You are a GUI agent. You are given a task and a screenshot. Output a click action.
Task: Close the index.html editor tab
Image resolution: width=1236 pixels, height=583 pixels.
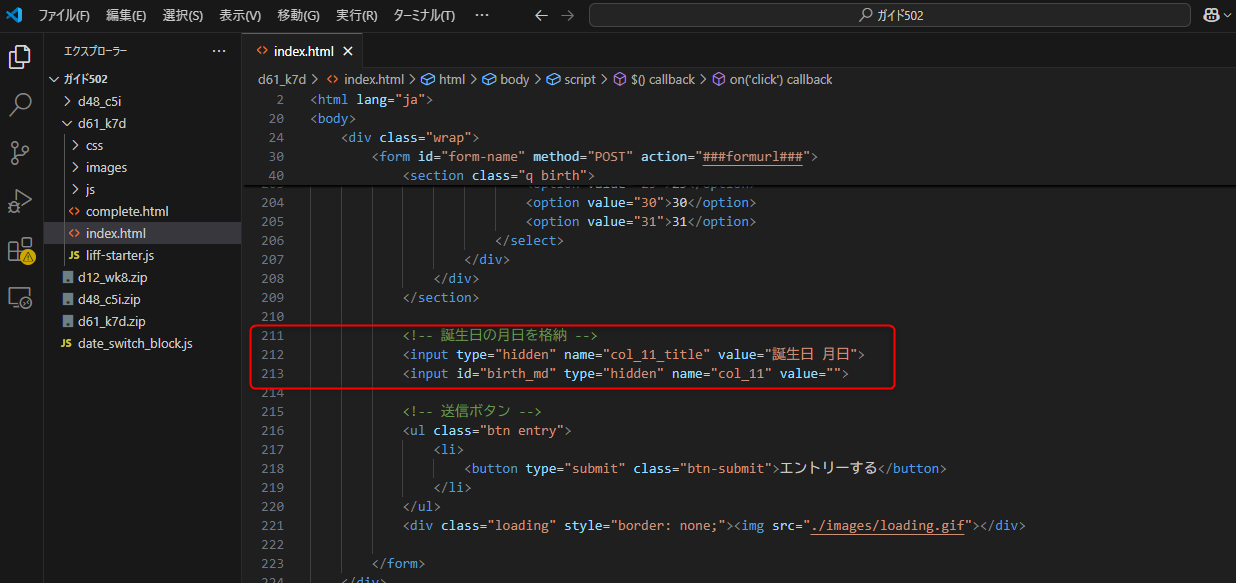point(348,51)
